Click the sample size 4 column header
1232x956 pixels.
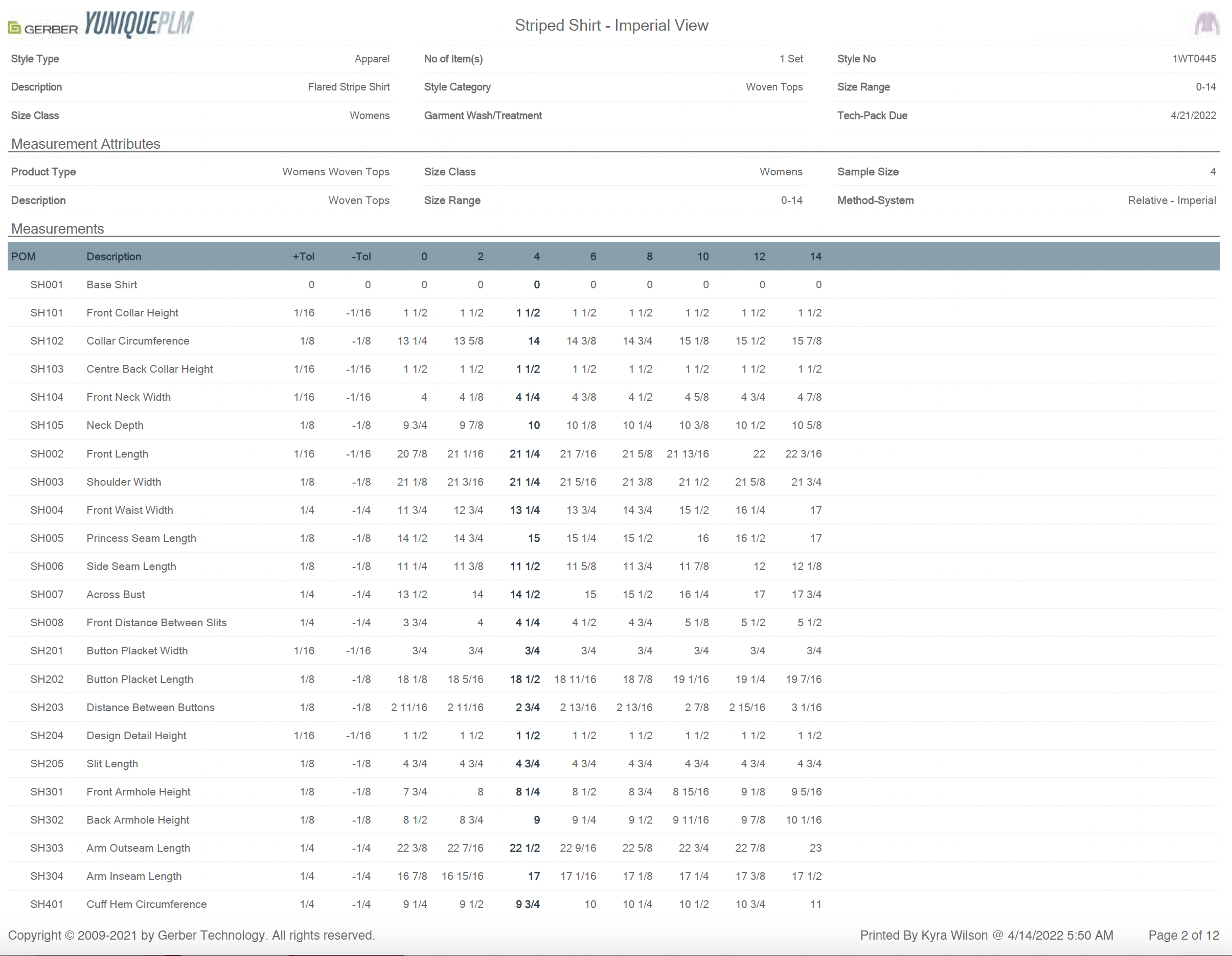pyautogui.click(x=536, y=257)
